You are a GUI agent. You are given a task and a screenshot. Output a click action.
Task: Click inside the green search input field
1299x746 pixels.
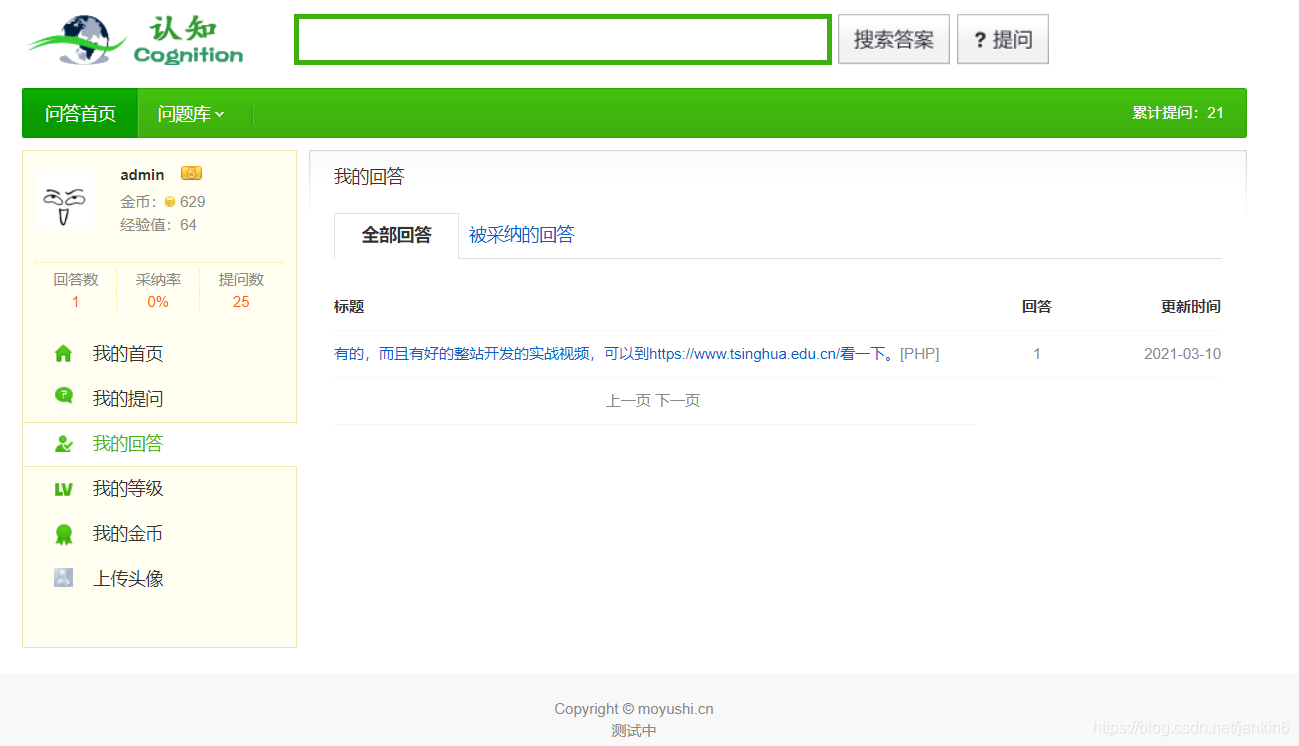point(562,39)
